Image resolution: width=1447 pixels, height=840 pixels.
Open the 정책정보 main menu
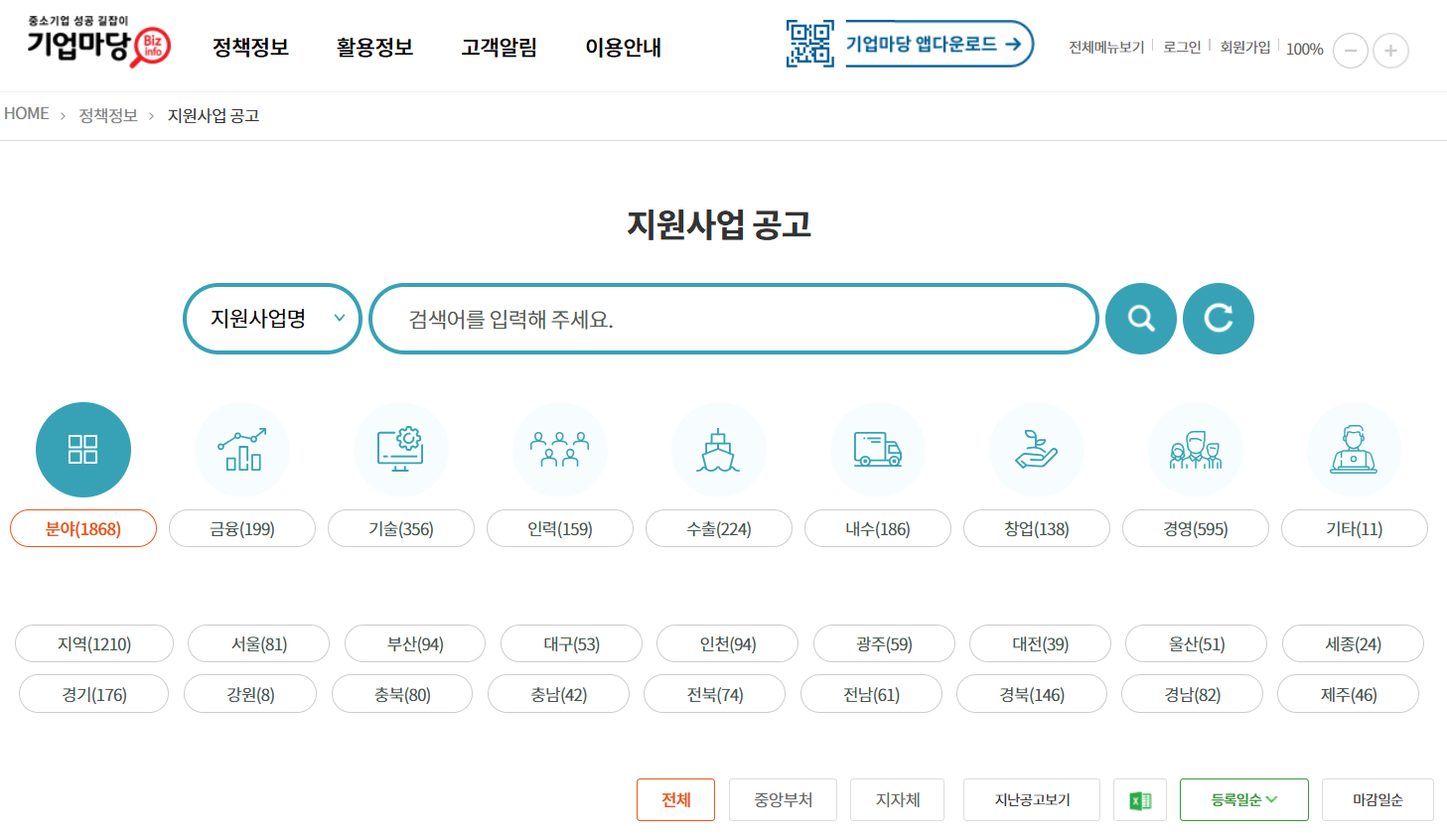[250, 47]
